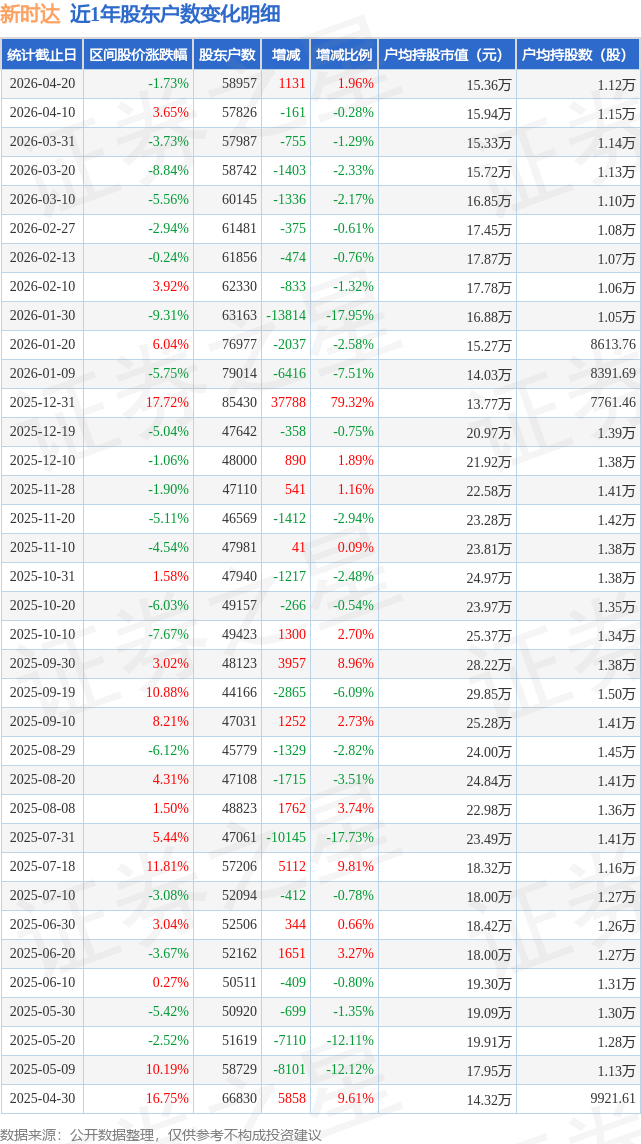
Task: Click the 区间股价涨跌幅 column header
Action: pos(139,55)
